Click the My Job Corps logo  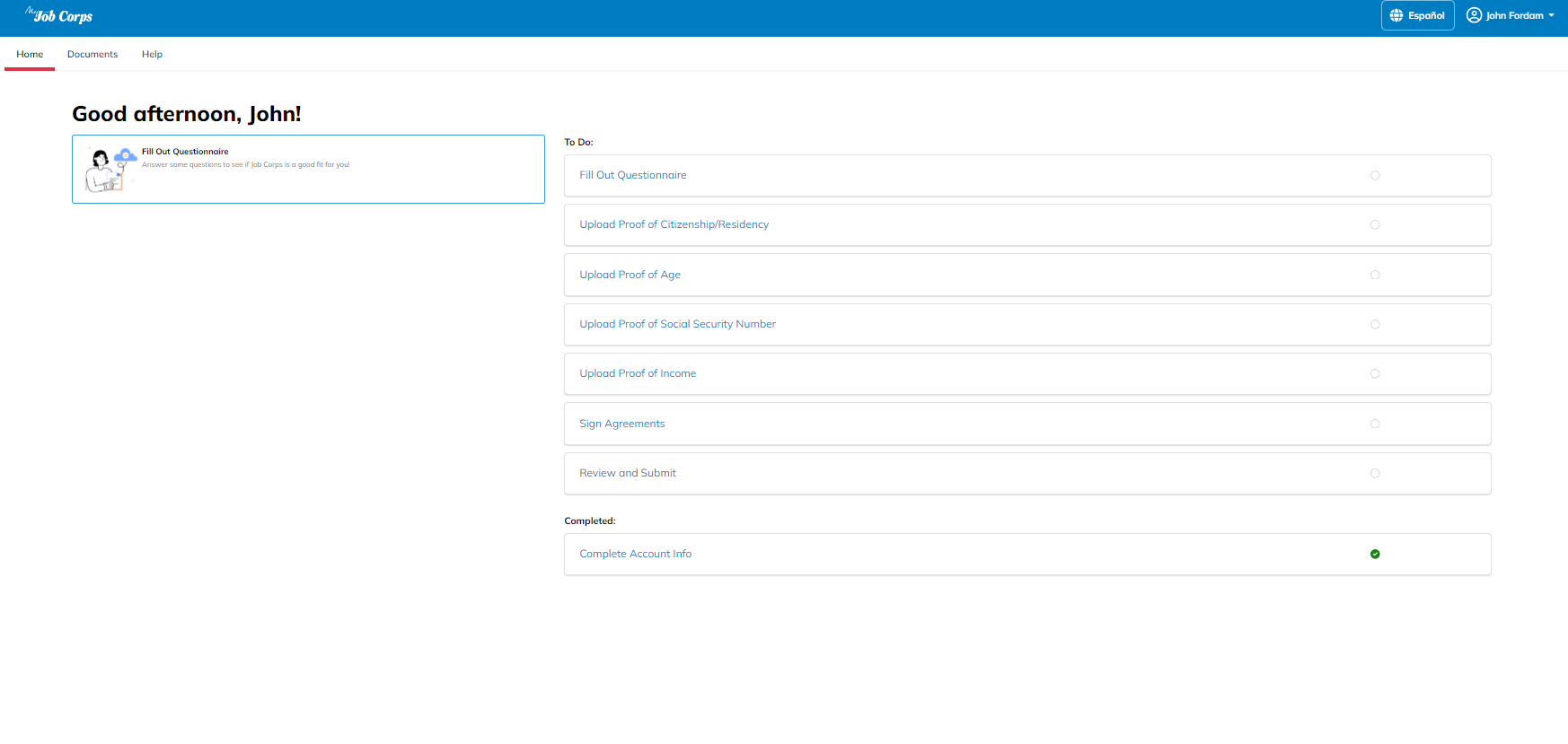(x=59, y=15)
